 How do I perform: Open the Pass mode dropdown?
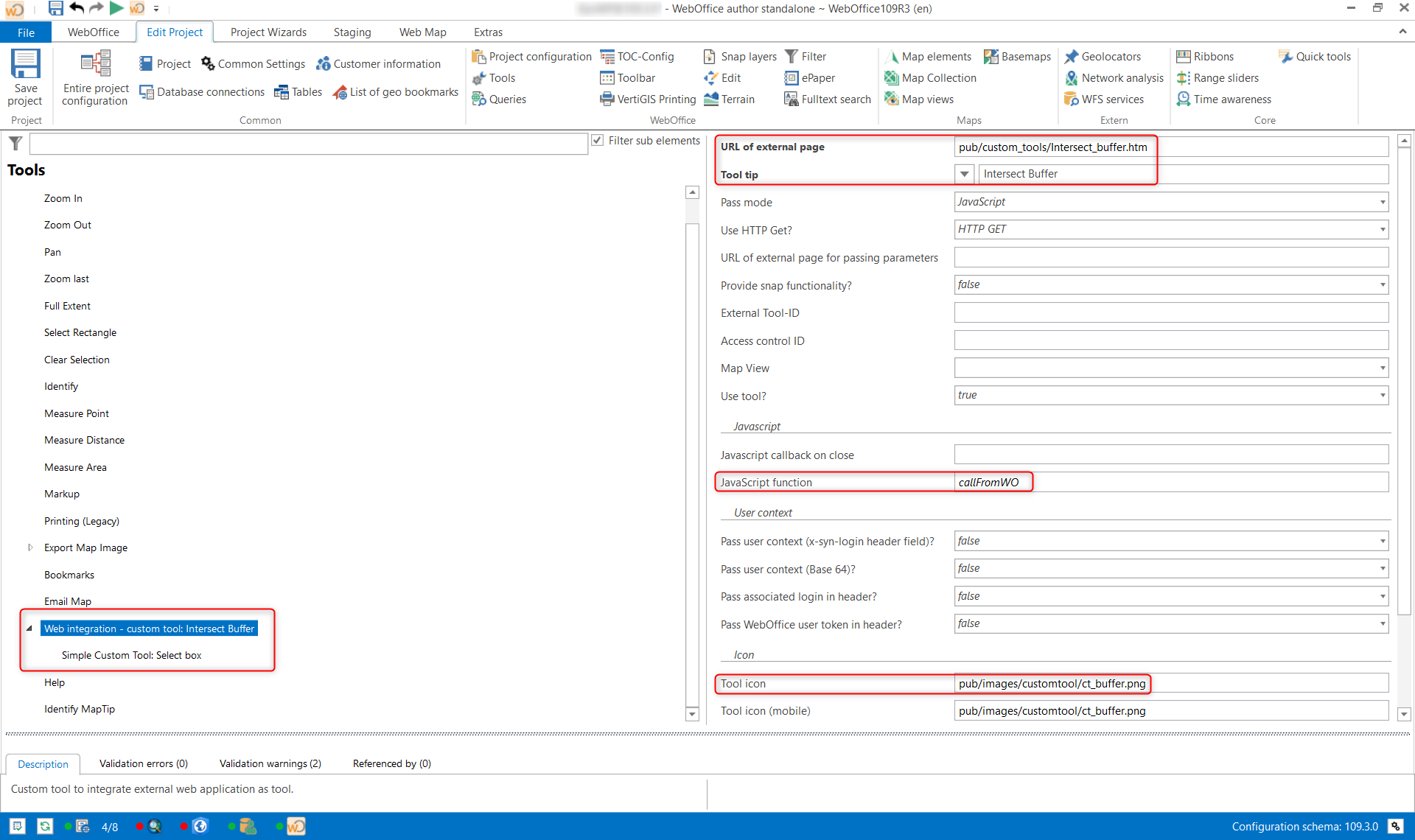pos(1381,201)
